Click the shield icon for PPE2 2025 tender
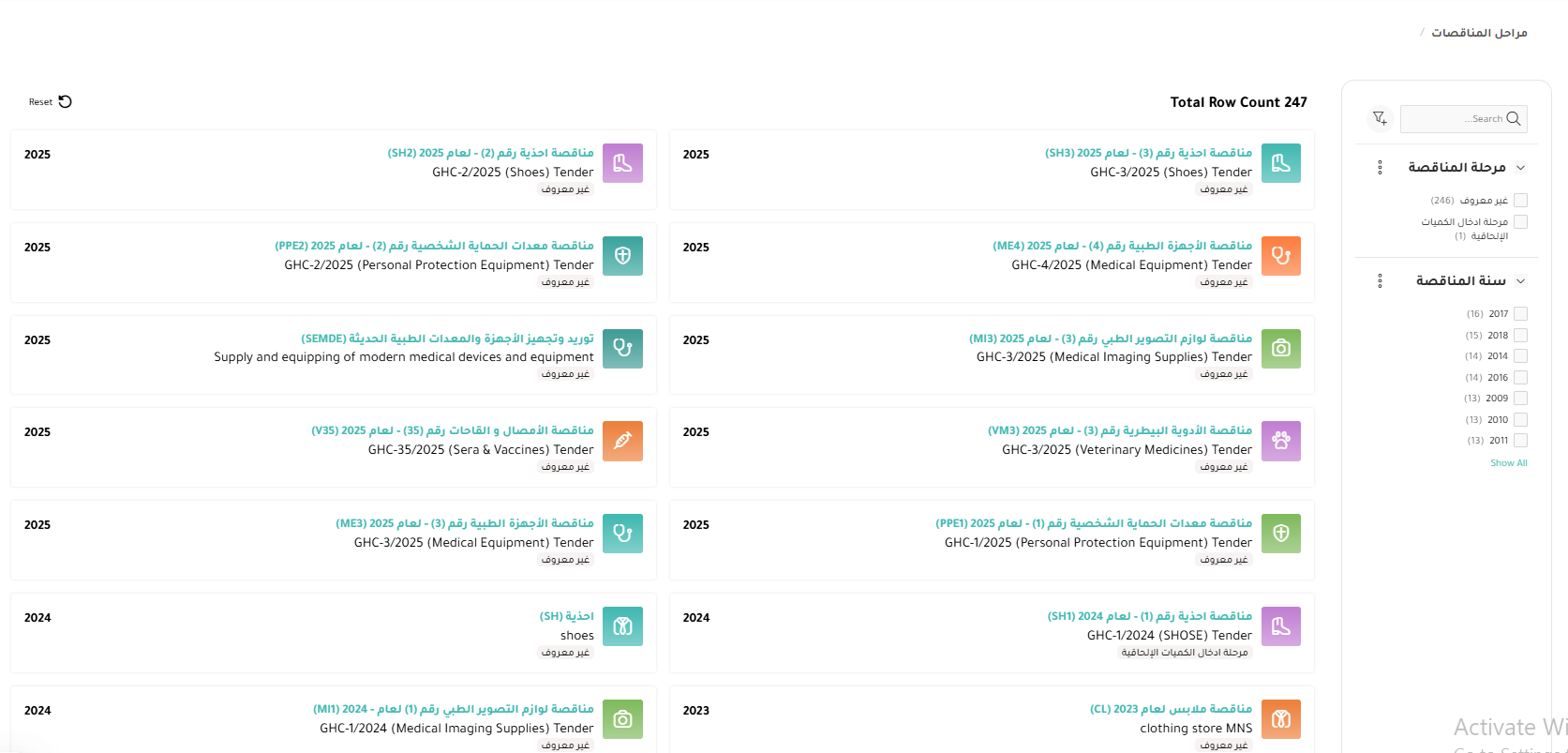Screen dimensions: 1568x753 [622, 256]
